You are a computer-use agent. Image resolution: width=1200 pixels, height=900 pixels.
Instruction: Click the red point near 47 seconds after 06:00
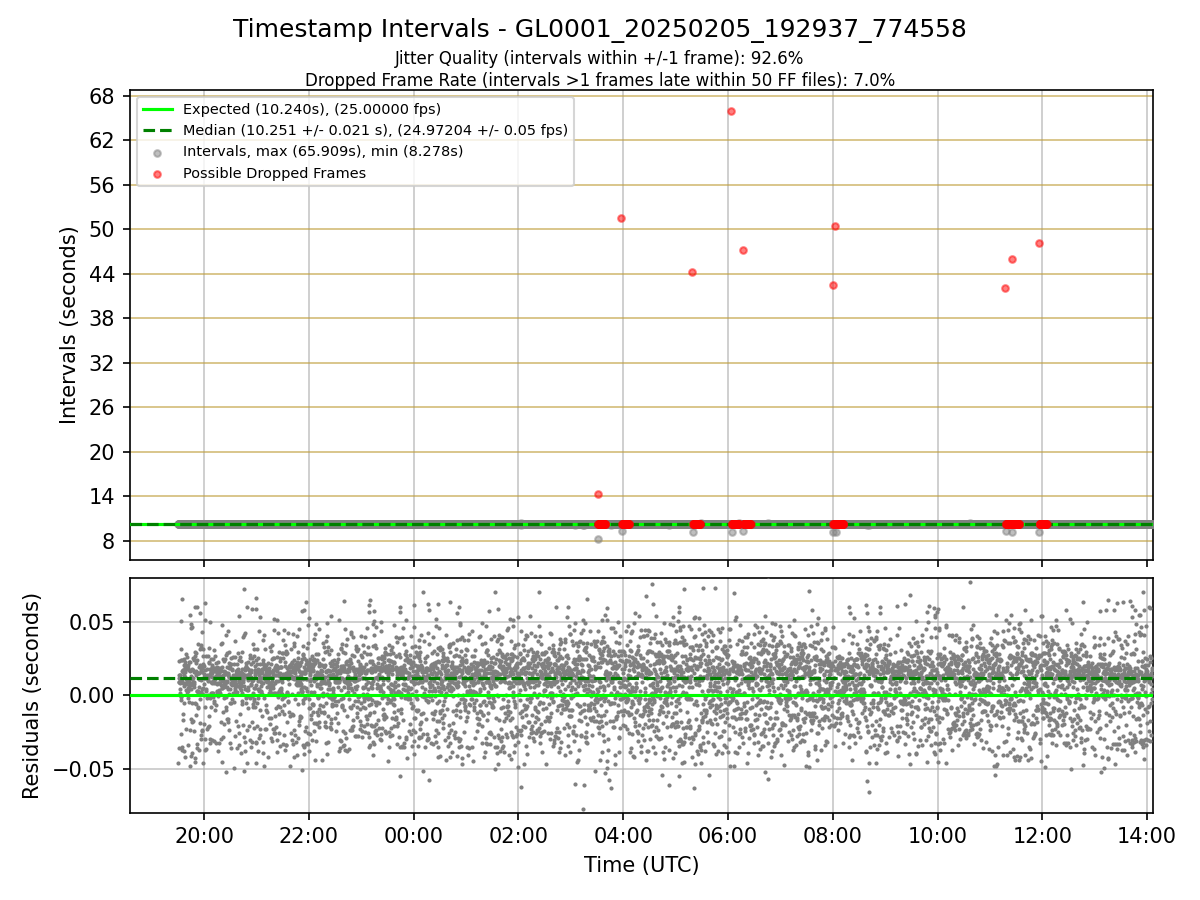[x=743, y=250]
